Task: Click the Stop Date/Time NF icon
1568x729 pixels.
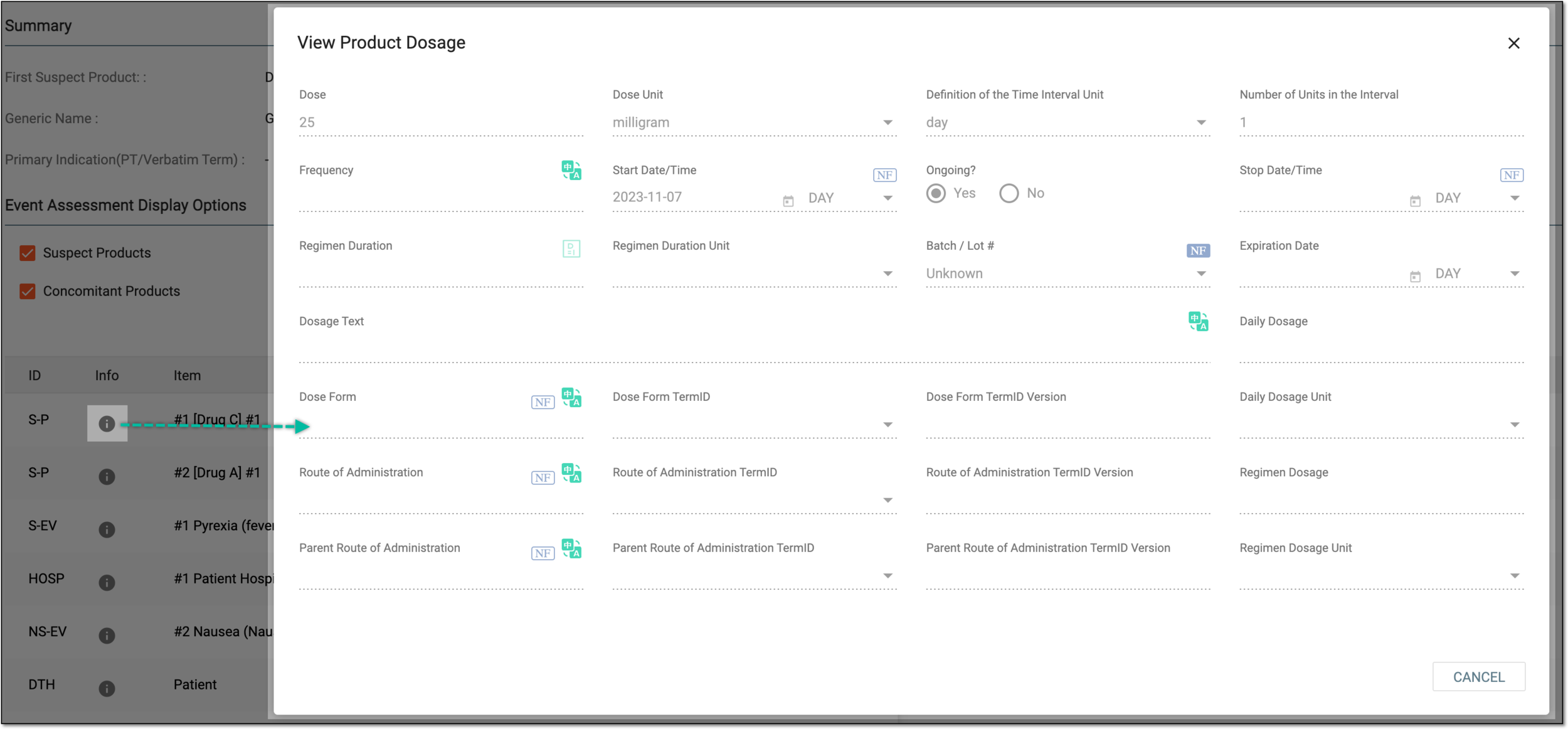Action: click(x=1512, y=175)
